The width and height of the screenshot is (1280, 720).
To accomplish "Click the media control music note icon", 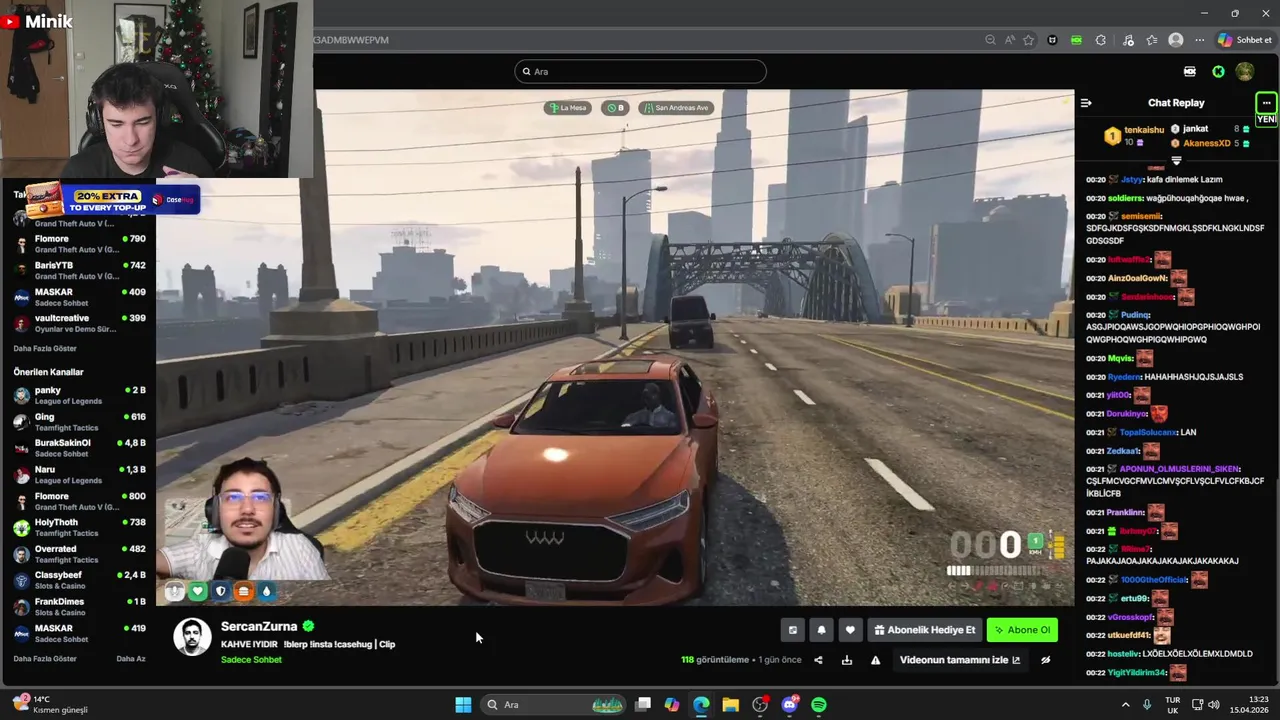I will pos(1128,40).
